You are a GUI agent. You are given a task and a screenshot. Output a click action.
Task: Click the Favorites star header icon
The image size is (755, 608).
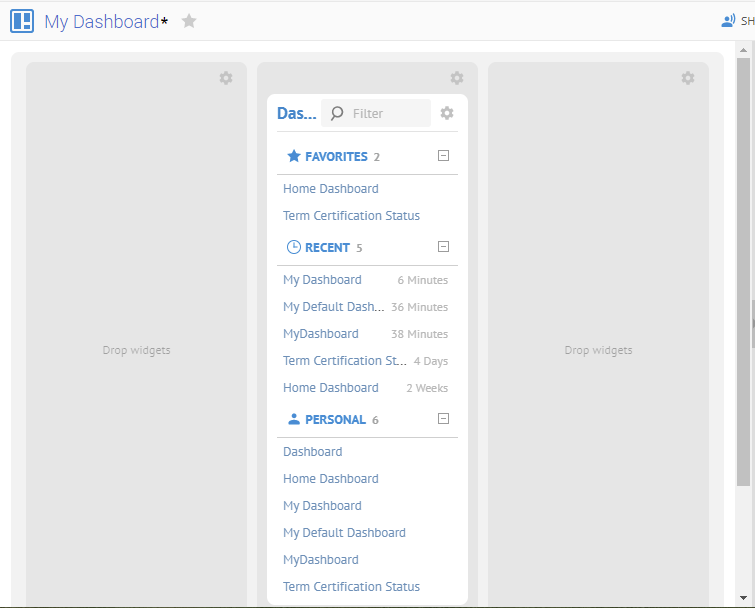tap(294, 156)
